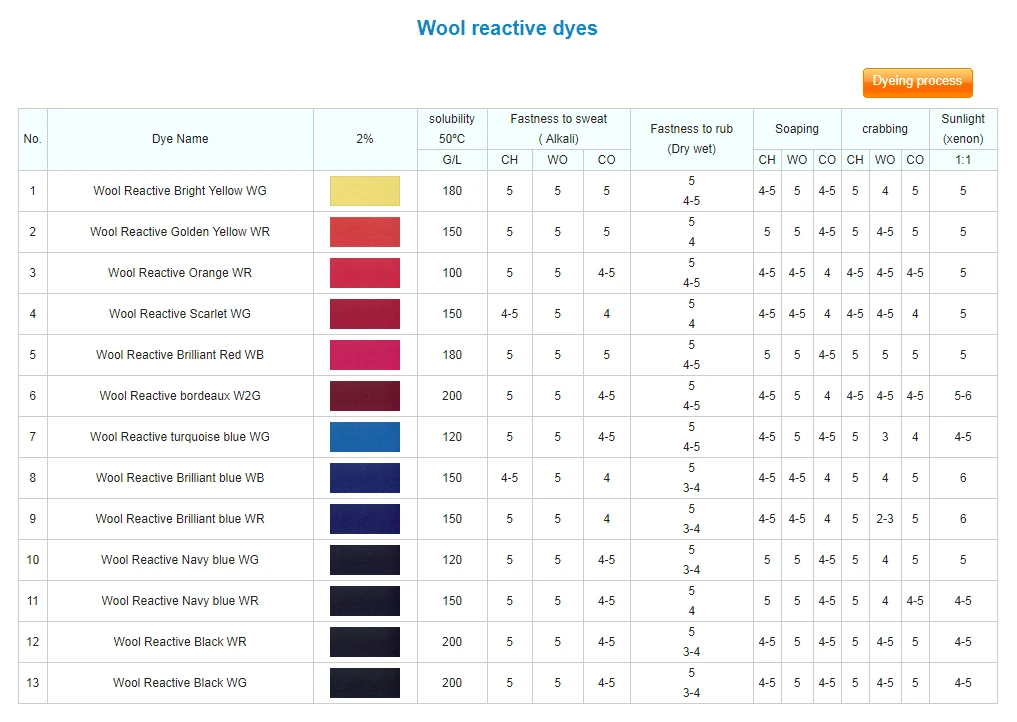Click the 'Sunlight' column header
Viewport: 1017px width, 722px height.
click(963, 128)
